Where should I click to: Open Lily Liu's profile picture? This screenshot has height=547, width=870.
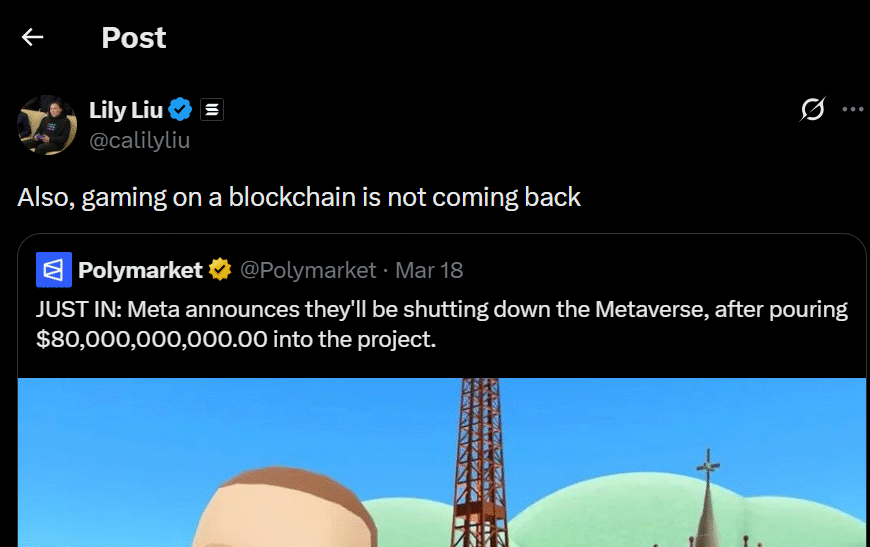tap(47, 125)
